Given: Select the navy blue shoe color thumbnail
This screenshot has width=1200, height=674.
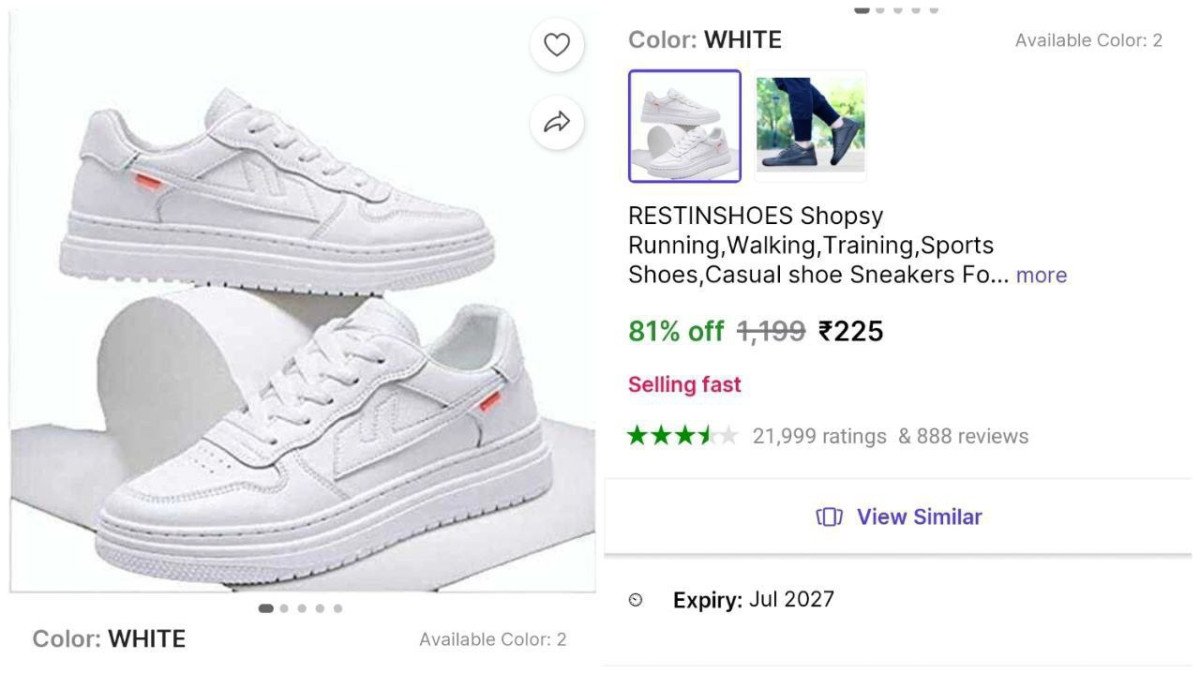Looking at the screenshot, I should tap(810, 126).
